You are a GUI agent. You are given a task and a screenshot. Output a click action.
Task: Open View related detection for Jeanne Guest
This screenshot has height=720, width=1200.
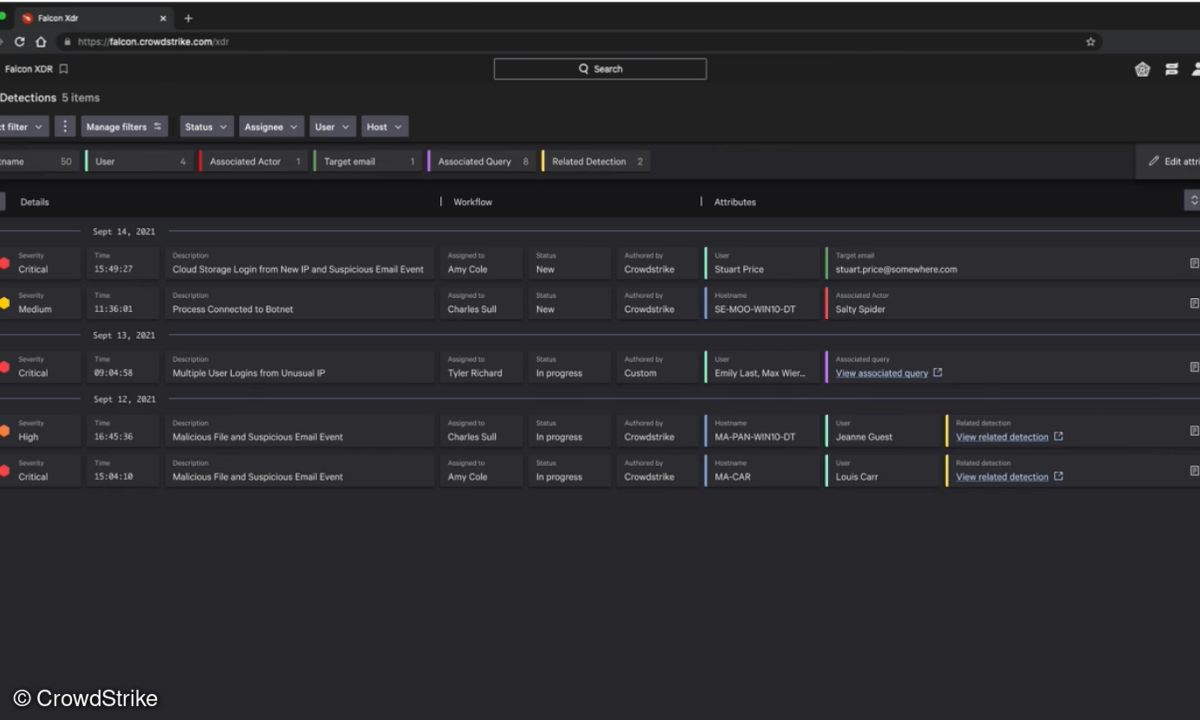(x=1002, y=437)
